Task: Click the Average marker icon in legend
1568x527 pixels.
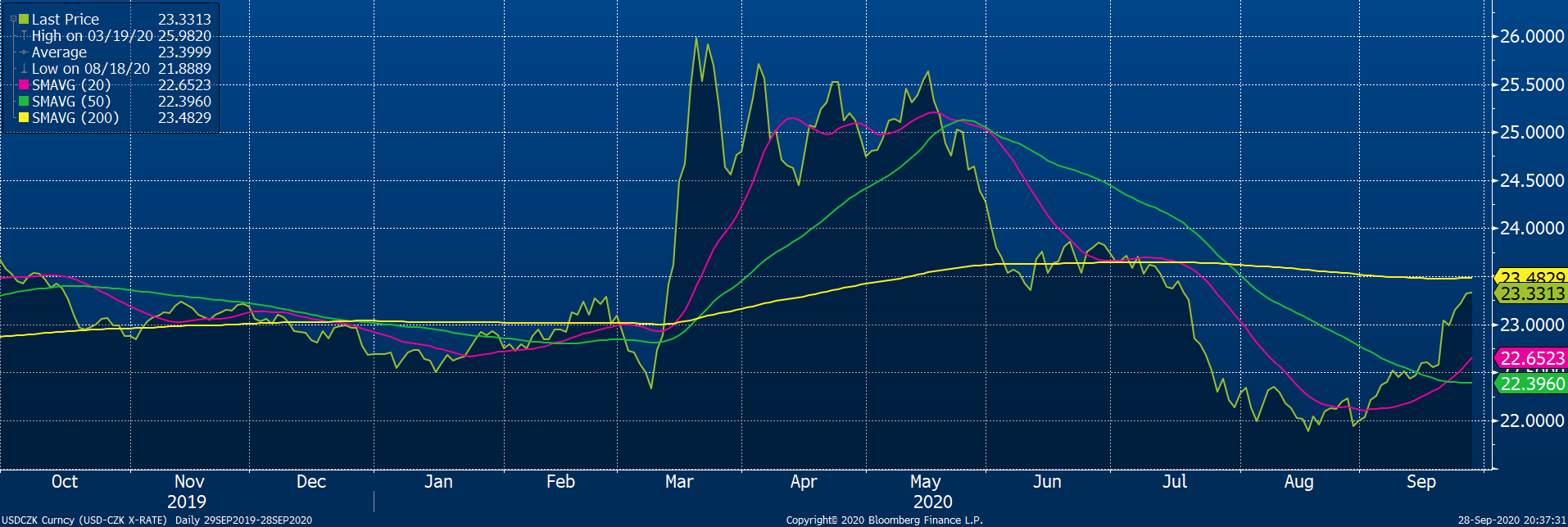Action: point(25,52)
